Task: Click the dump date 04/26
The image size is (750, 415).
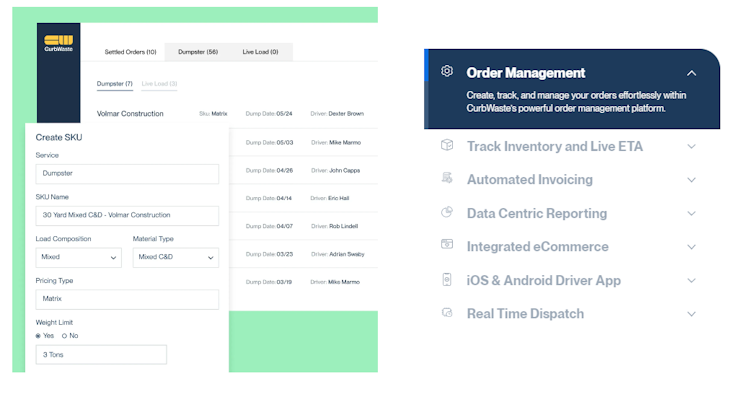Action: pyautogui.click(x=285, y=170)
